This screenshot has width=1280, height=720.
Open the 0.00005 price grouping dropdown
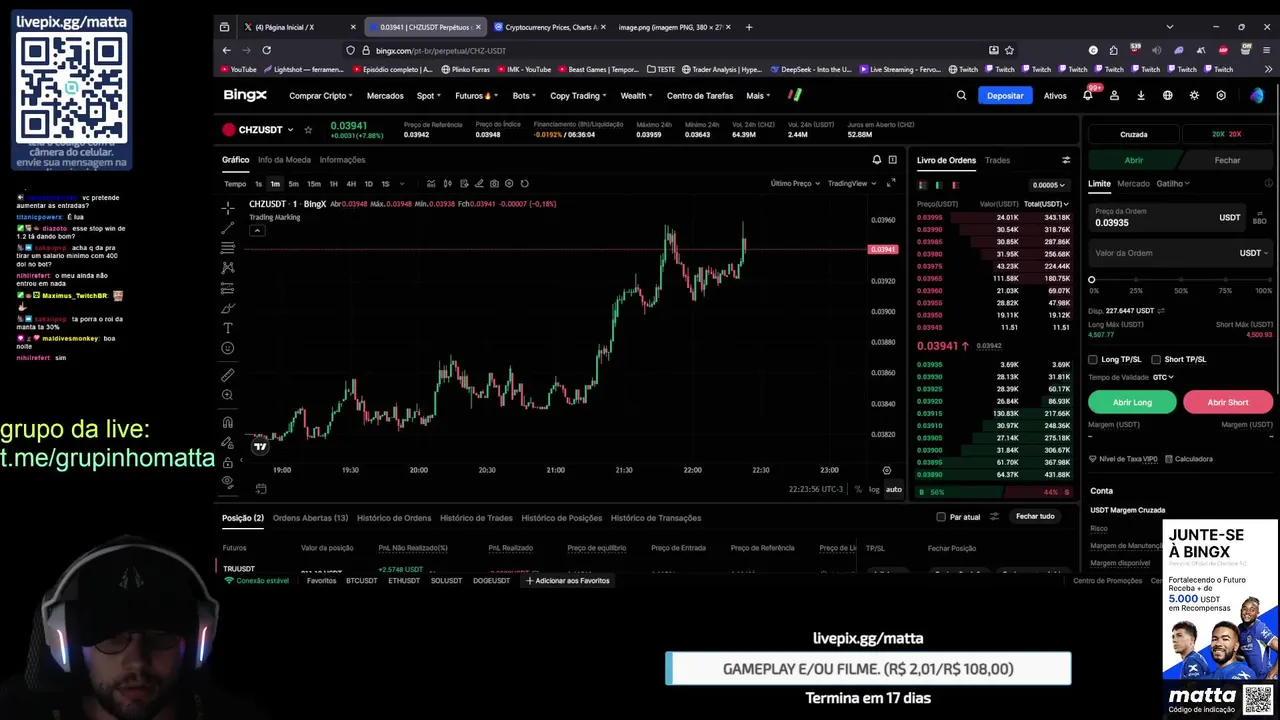coord(1050,185)
